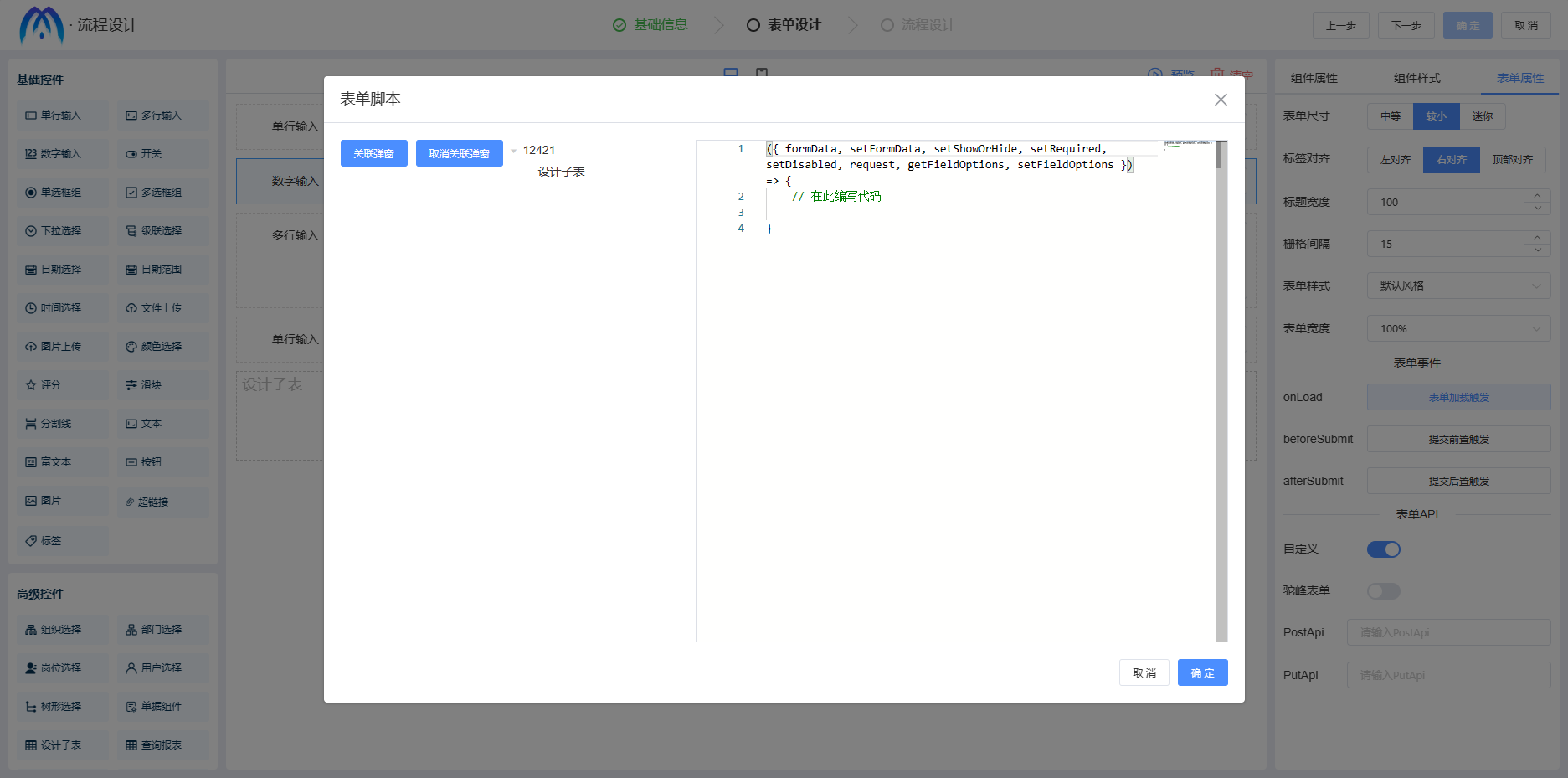Go to the 基础信息 step
1568x778 pixels.
[650, 25]
